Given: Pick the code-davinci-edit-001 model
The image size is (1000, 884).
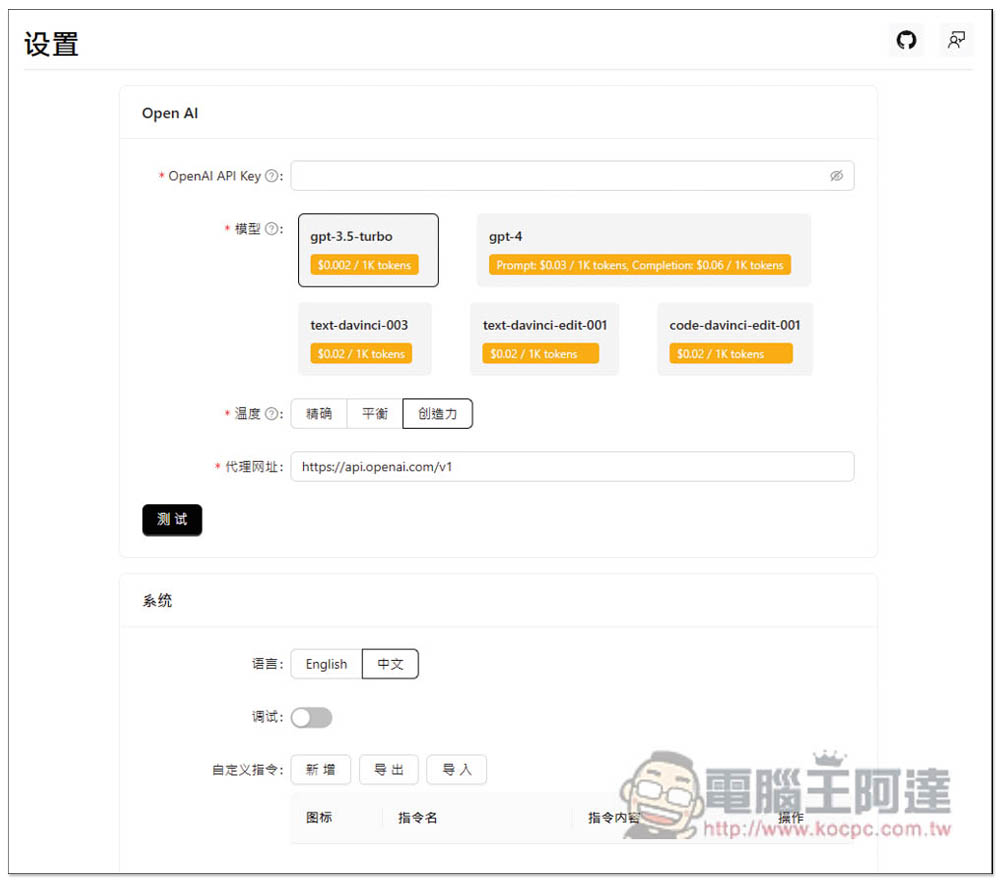Looking at the screenshot, I should tap(734, 339).
